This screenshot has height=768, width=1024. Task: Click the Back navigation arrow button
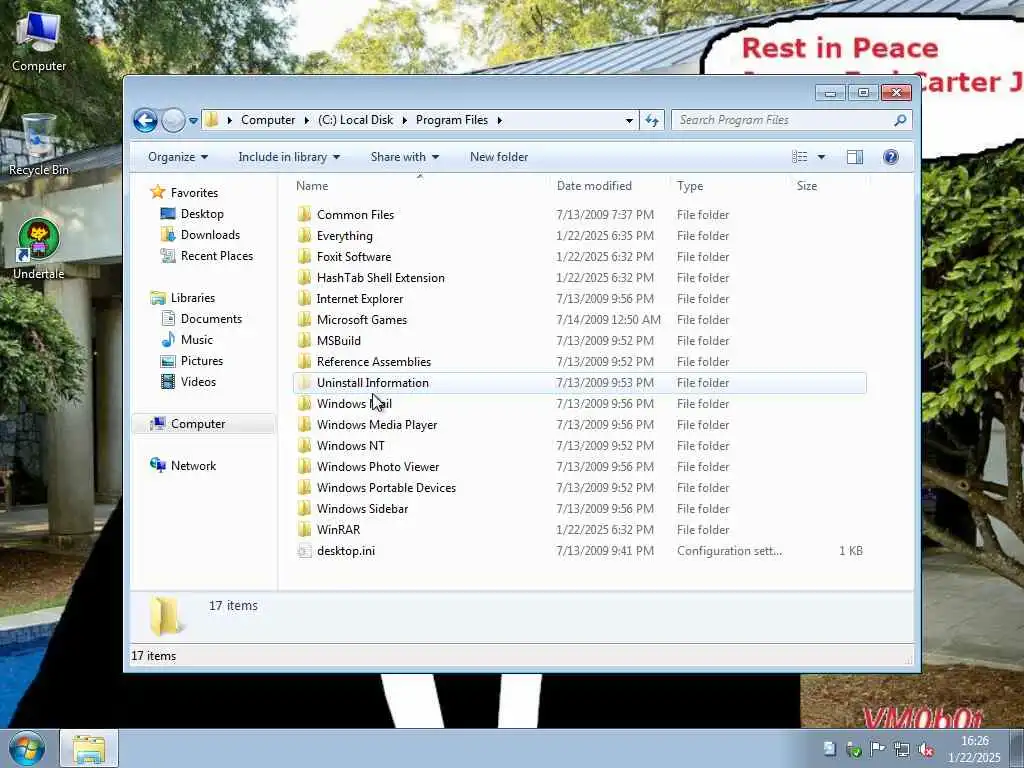[x=145, y=120]
